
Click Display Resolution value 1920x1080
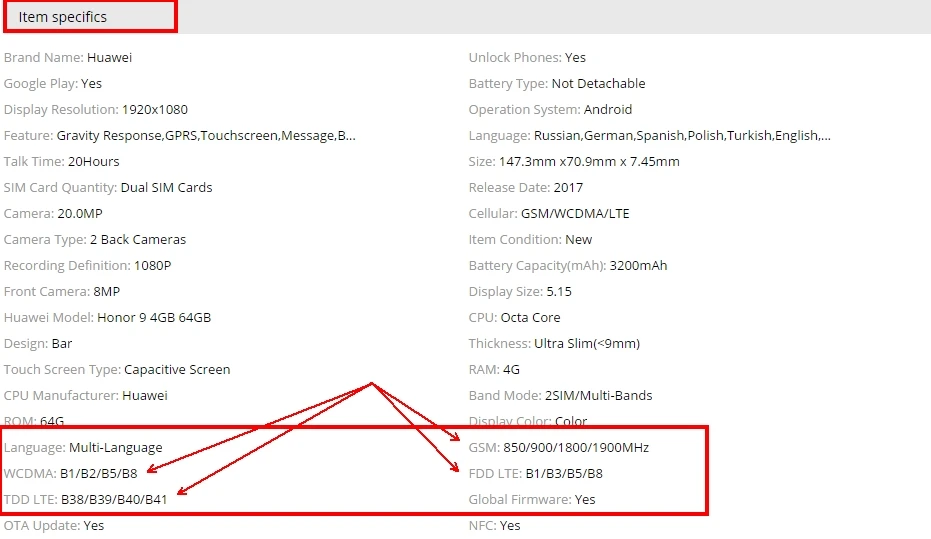[x=154, y=110]
